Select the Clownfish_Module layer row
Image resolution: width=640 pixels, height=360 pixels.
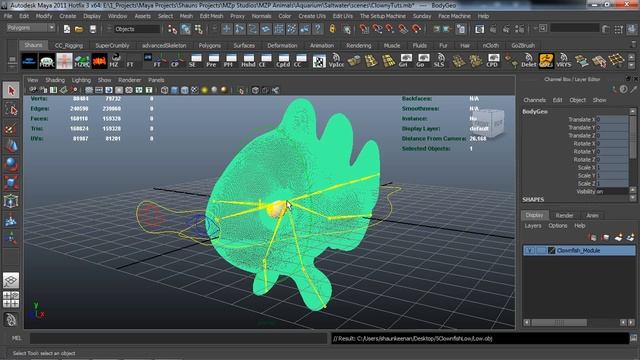tap(579, 251)
